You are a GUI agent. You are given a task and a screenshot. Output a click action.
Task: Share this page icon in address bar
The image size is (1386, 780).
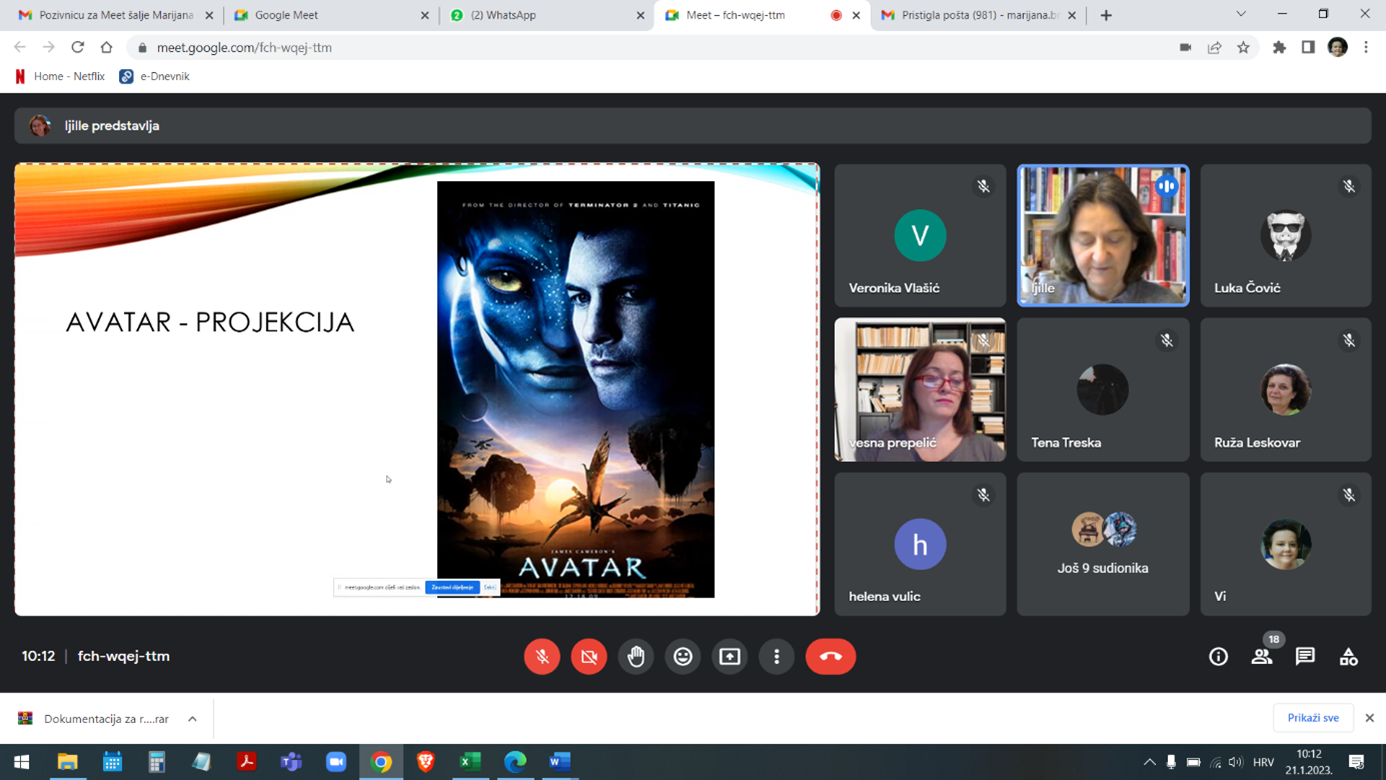pos(1214,47)
